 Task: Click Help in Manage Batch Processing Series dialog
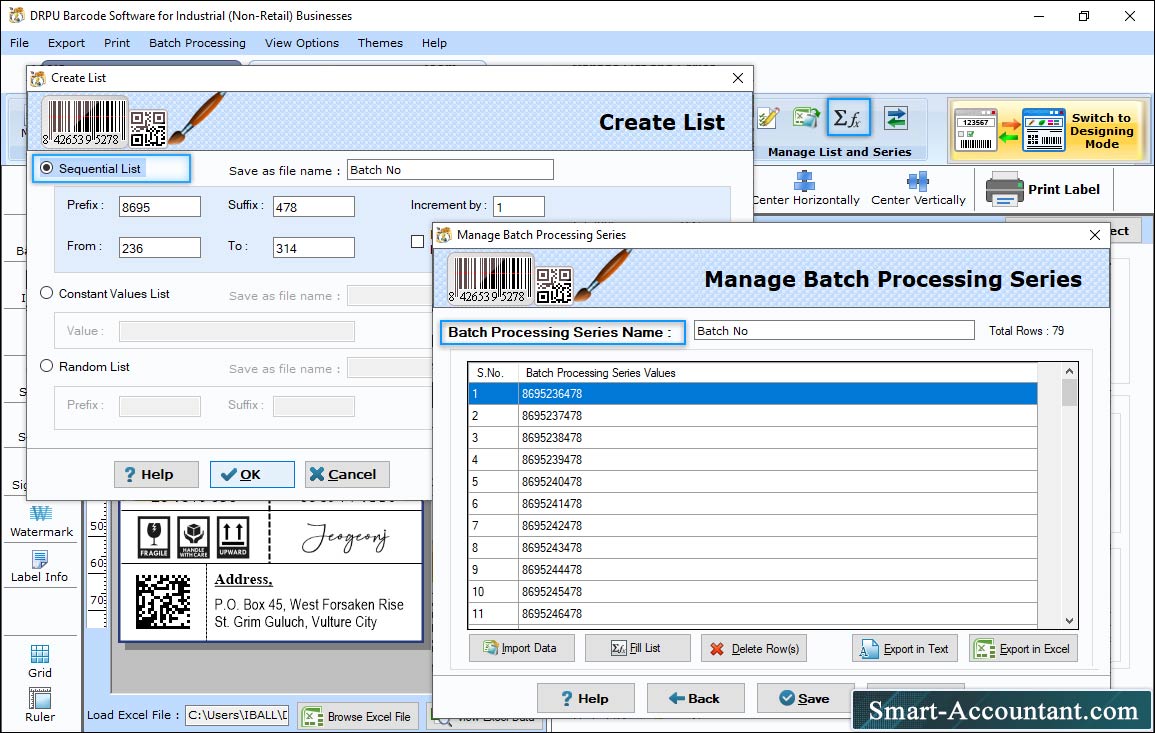pyautogui.click(x=585, y=698)
